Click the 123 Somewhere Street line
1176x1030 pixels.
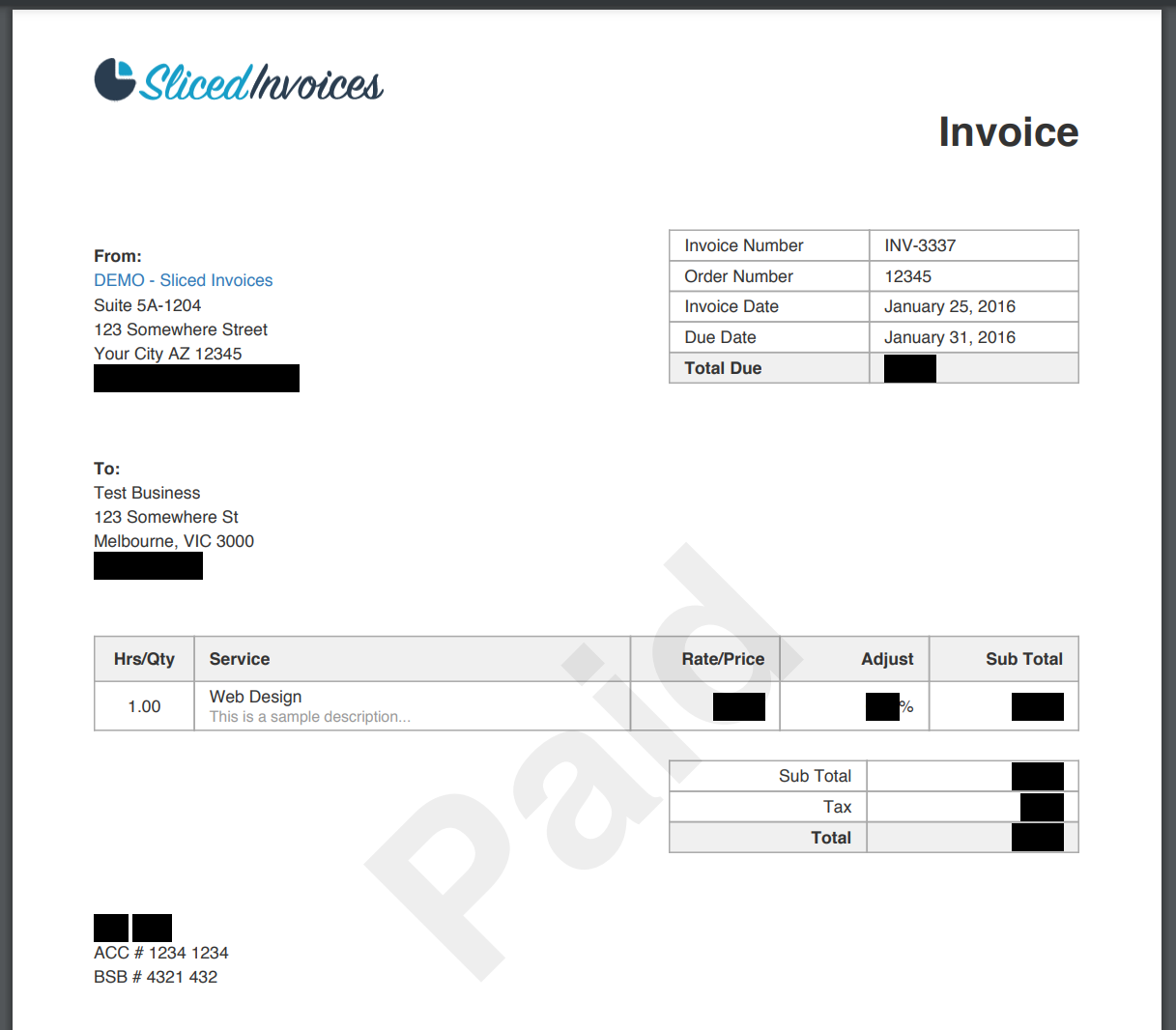click(x=181, y=329)
